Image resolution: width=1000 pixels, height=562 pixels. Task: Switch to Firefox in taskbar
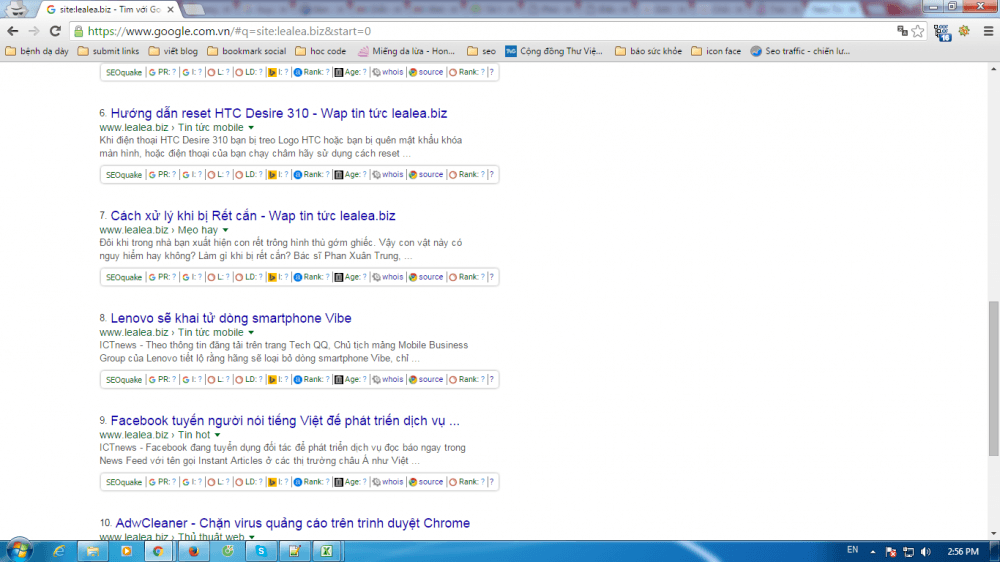[194, 551]
